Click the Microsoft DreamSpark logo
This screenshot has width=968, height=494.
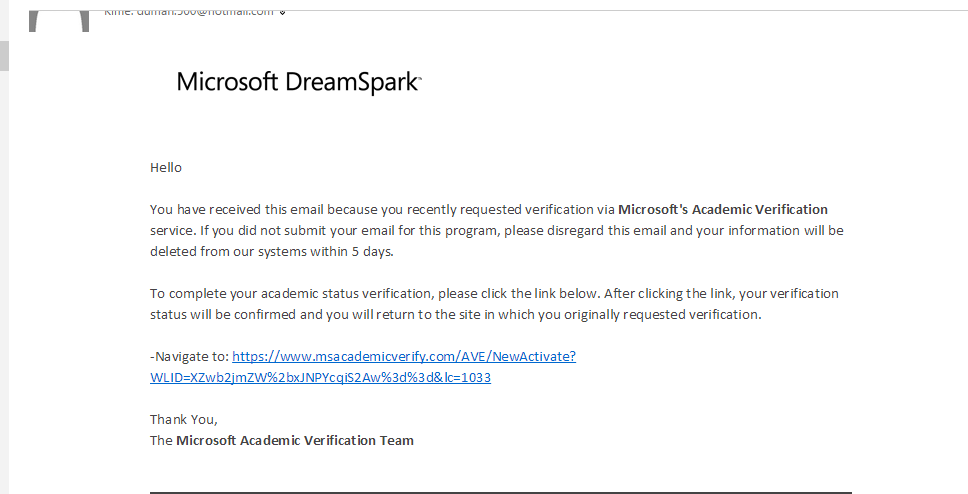click(x=297, y=82)
